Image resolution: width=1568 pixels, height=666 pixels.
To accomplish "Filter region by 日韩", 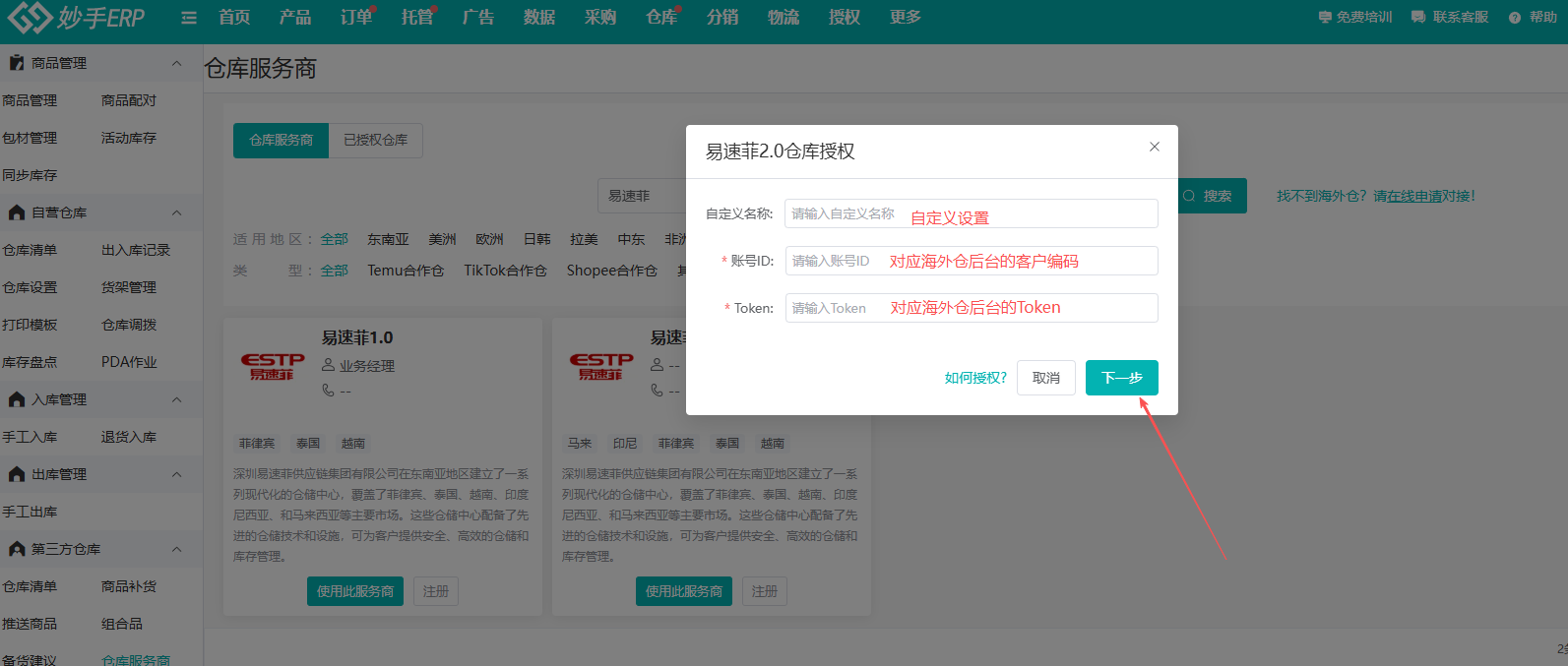I will [536, 239].
